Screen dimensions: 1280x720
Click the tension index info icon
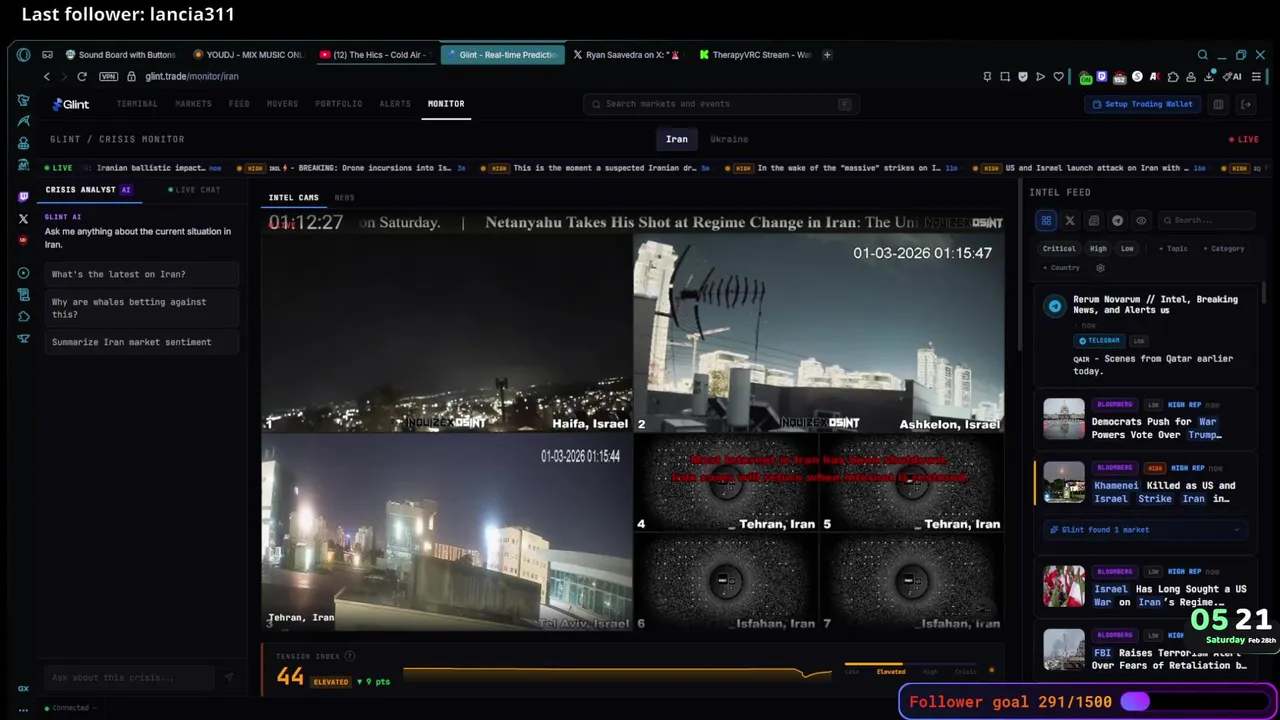click(x=349, y=656)
